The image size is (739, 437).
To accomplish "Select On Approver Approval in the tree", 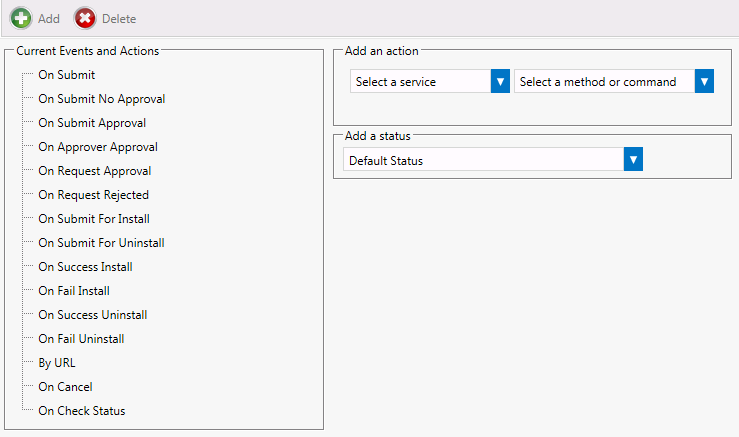I will 98,147.
